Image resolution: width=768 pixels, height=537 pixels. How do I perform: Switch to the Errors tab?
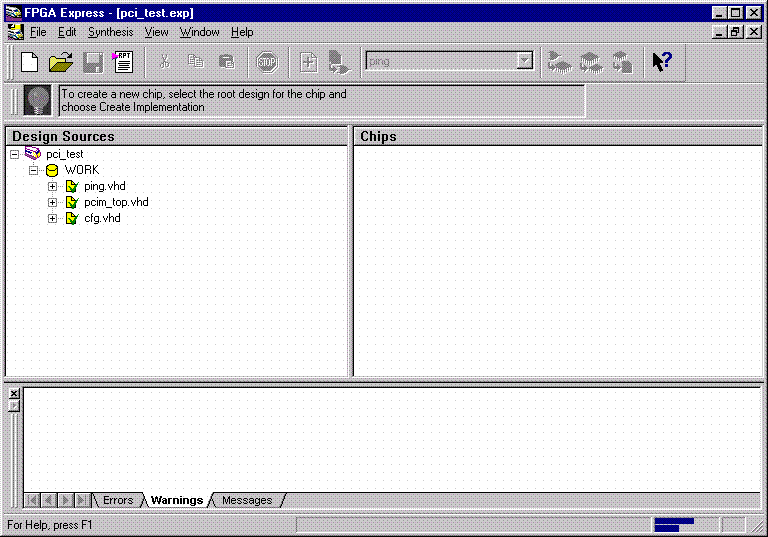[117, 500]
